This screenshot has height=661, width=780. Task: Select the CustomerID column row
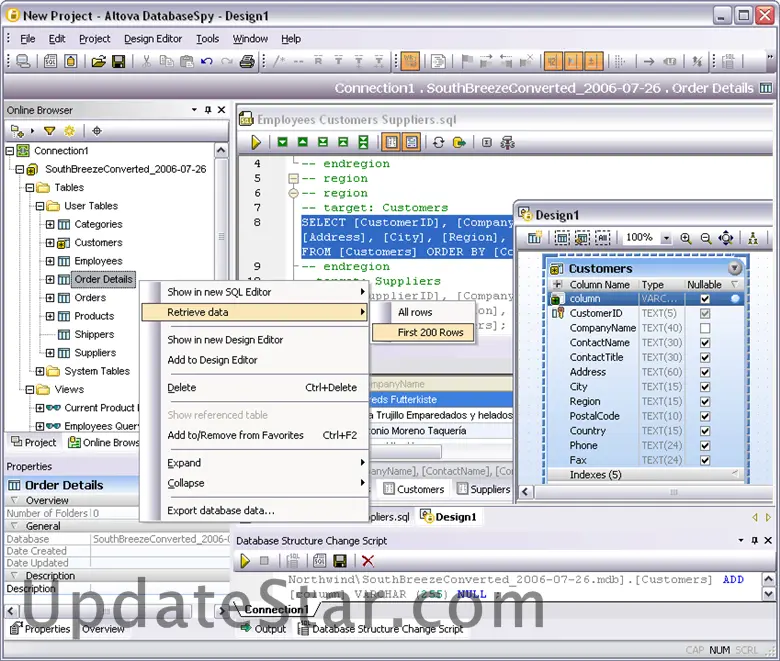(x=646, y=313)
